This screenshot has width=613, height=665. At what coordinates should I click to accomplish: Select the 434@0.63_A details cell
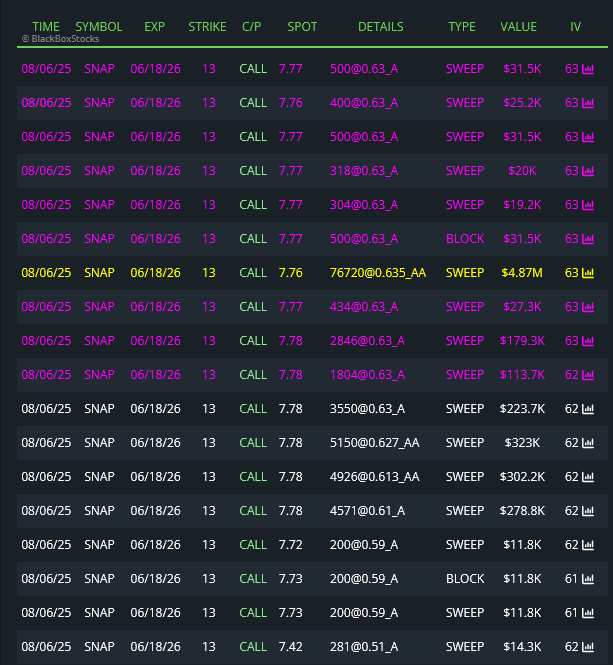pyautogui.click(x=364, y=307)
